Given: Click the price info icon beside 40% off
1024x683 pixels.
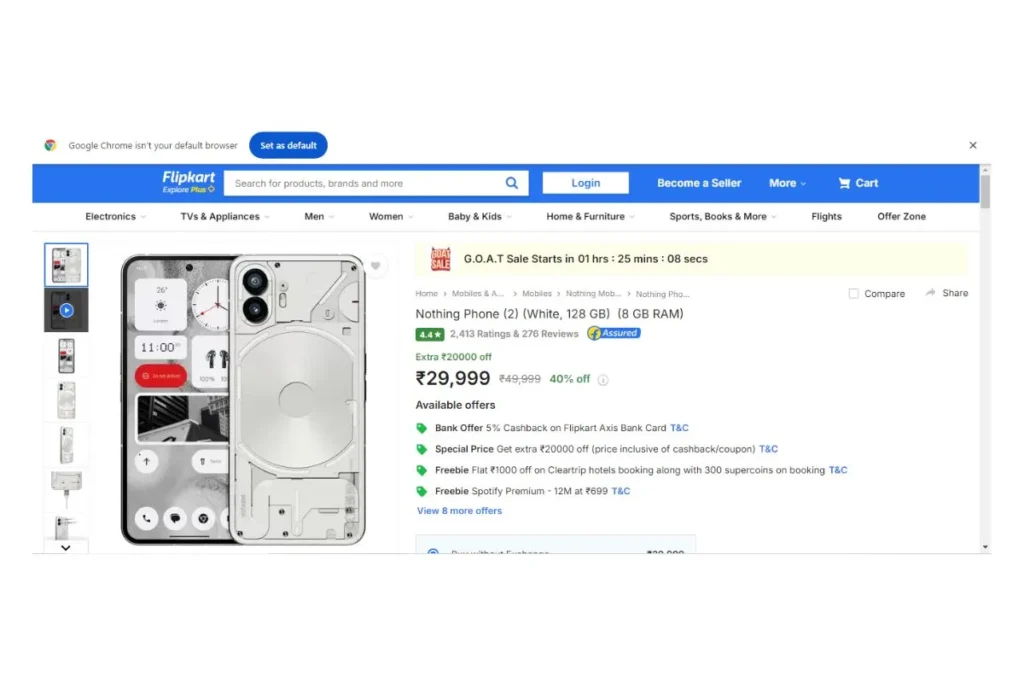Looking at the screenshot, I should [x=603, y=380].
